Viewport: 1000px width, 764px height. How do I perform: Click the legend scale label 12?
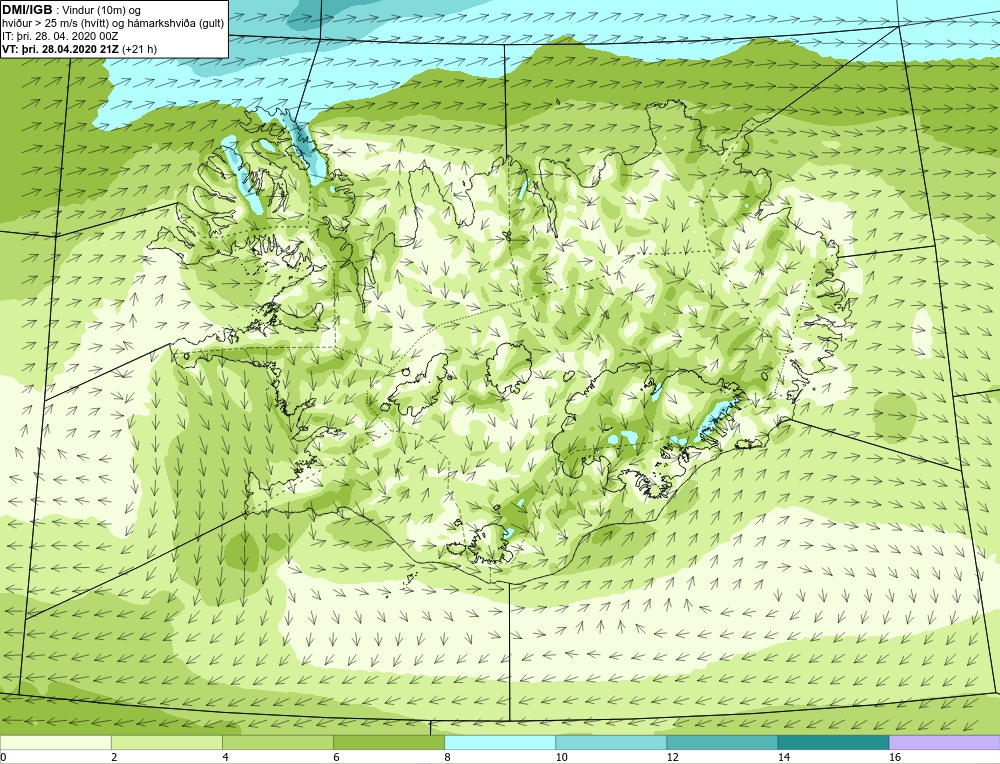tap(673, 757)
